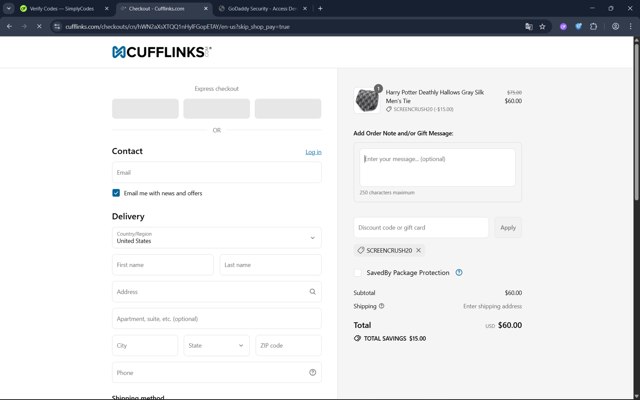Open the tab search dropdown arrow

tap(9, 8)
